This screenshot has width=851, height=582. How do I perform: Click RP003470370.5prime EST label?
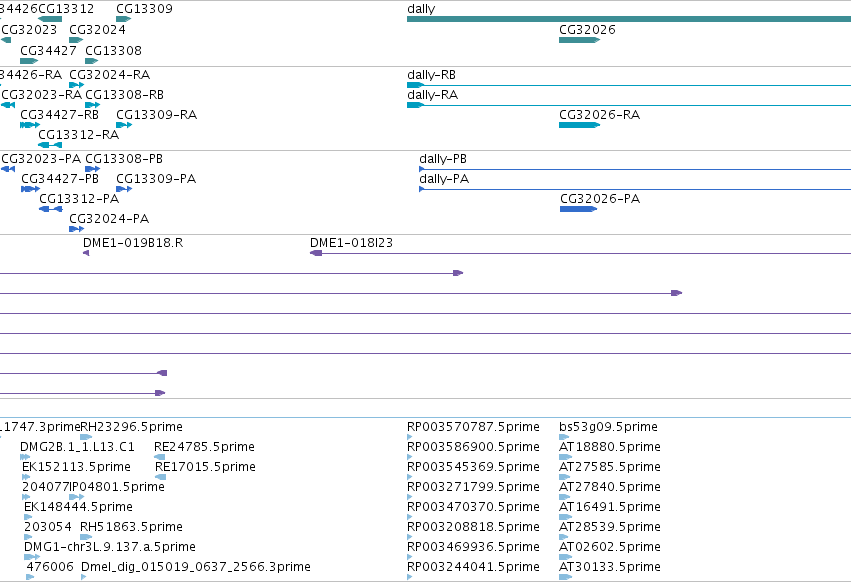click(473, 507)
